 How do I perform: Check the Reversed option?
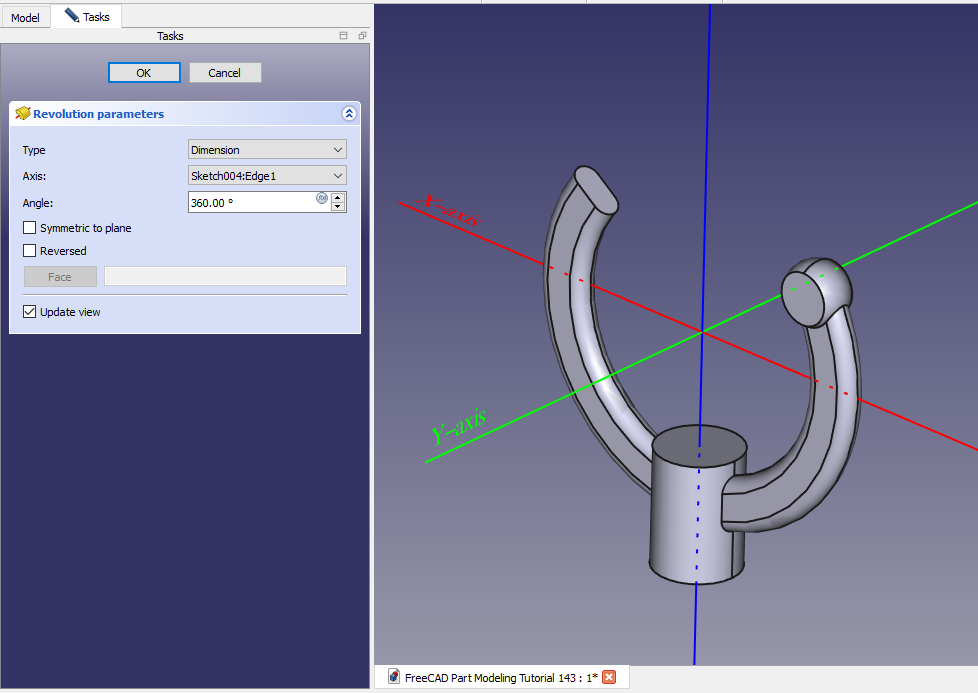pyautogui.click(x=30, y=251)
